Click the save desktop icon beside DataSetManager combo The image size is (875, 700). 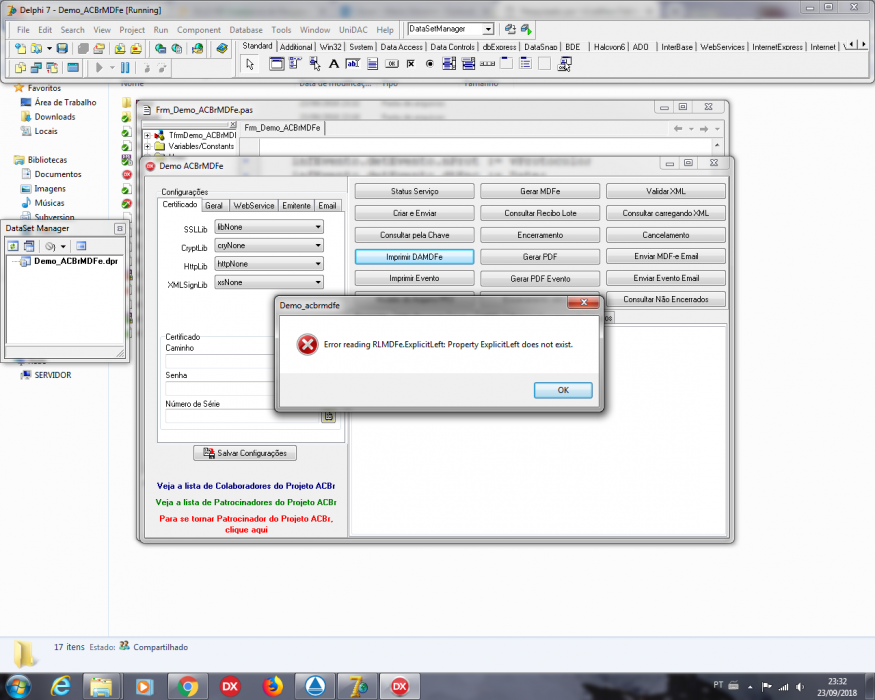click(x=510, y=29)
